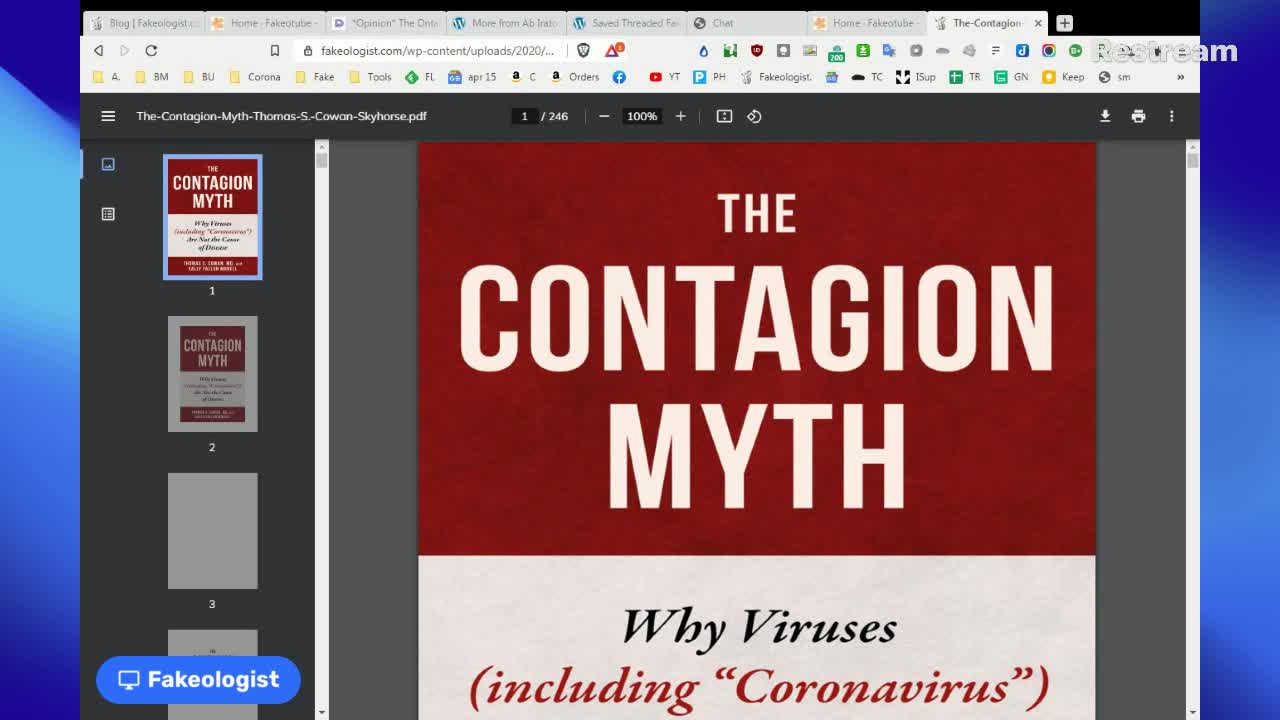Open the PH bookmark
Viewport: 1280px width, 720px height.
pos(709,77)
